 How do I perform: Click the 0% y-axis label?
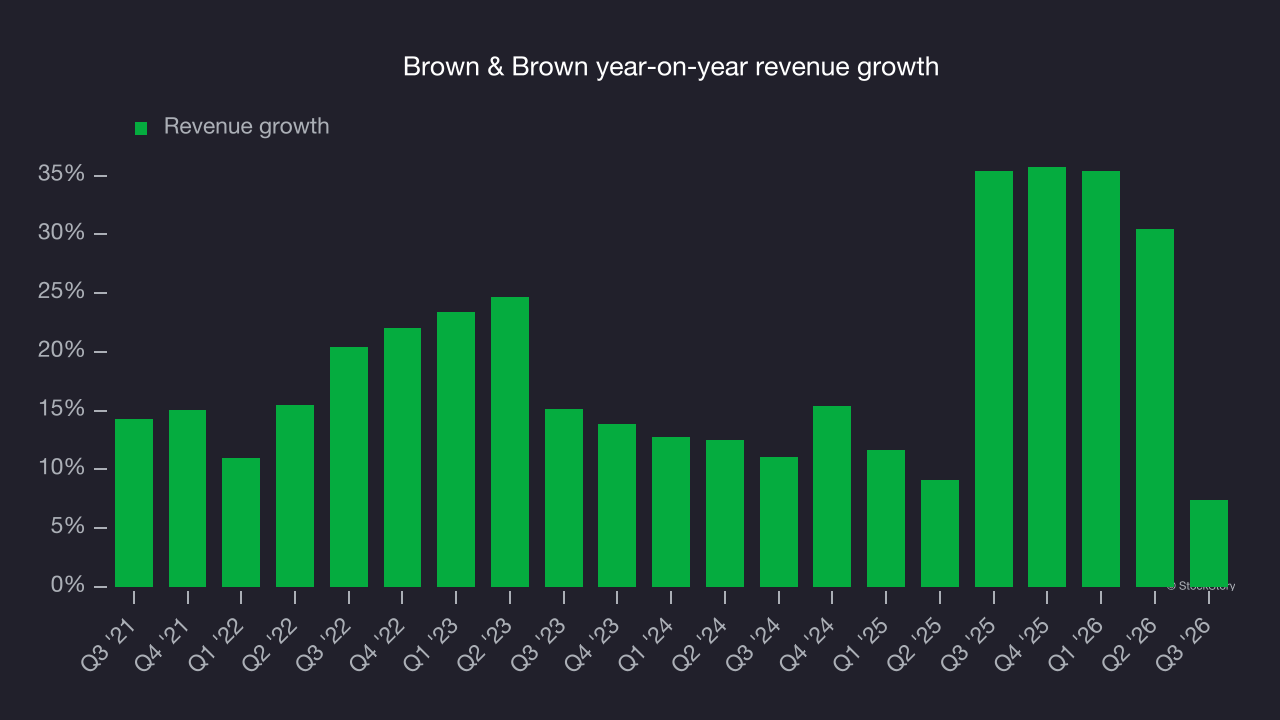tap(67, 585)
